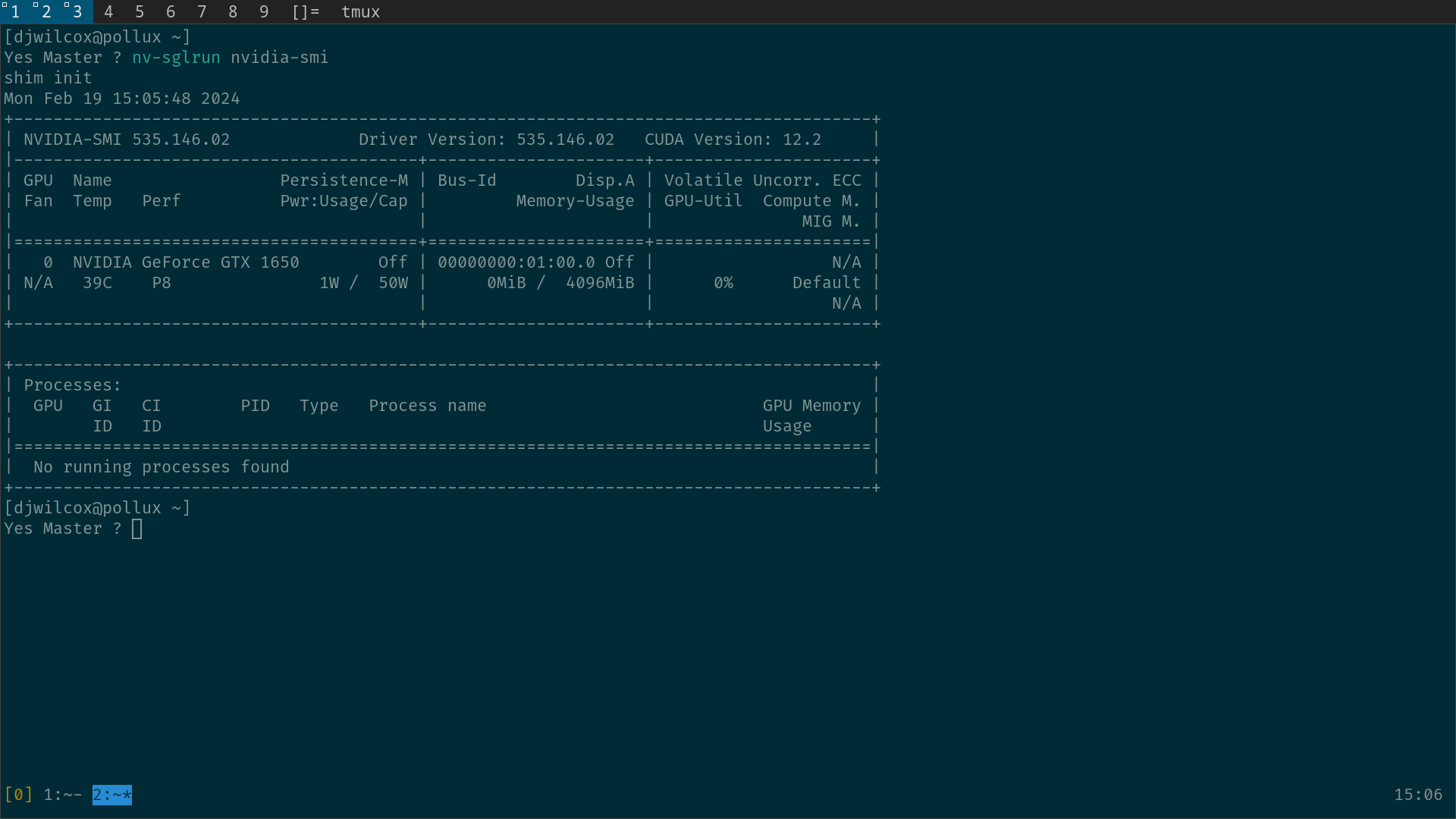Switch to workspace tag 2
The height and width of the screenshot is (819, 1456).
pyautogui.click(x=46, y=11)
